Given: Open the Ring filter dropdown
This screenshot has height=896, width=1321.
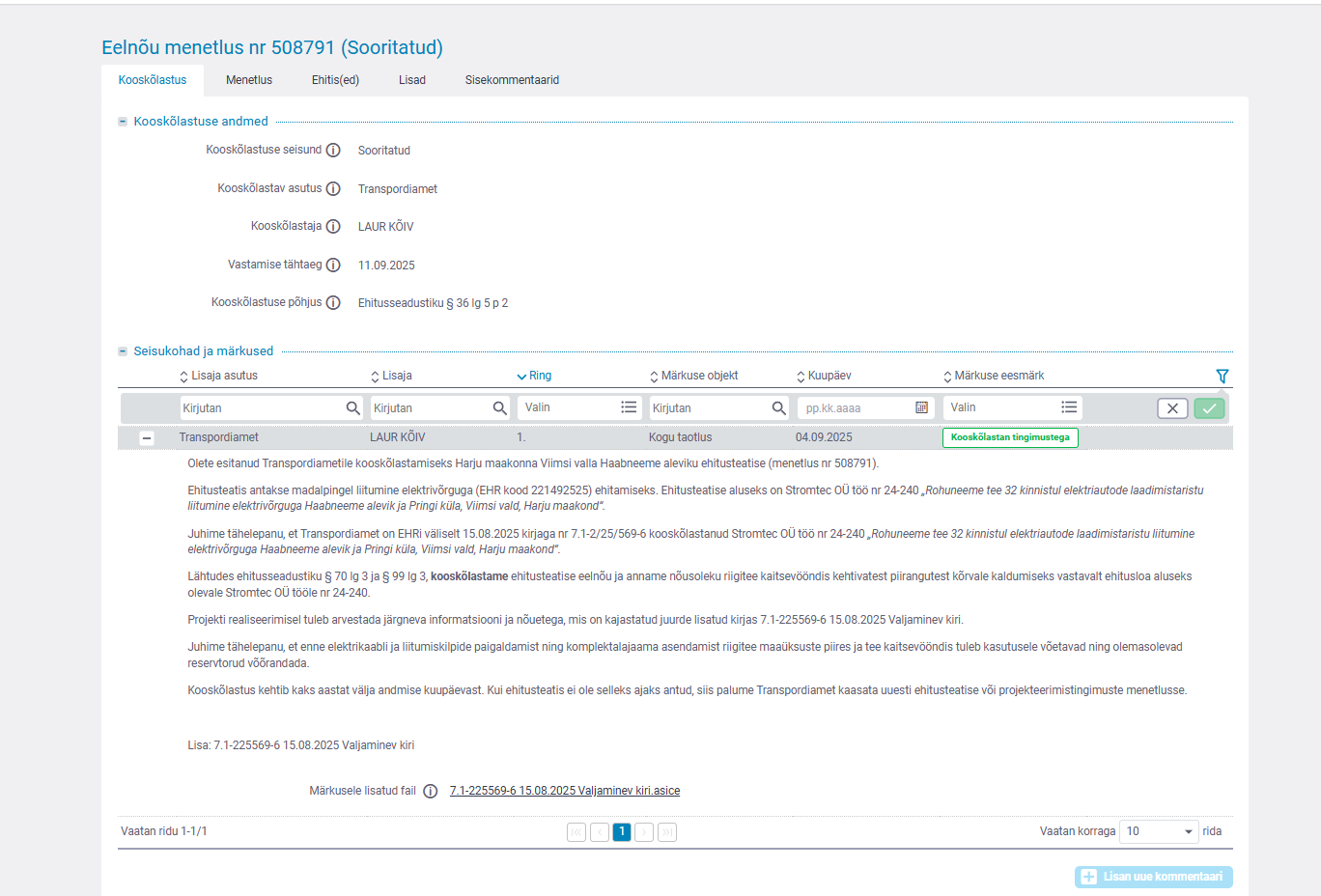Looking at the screenshot, I should point(577,408).
